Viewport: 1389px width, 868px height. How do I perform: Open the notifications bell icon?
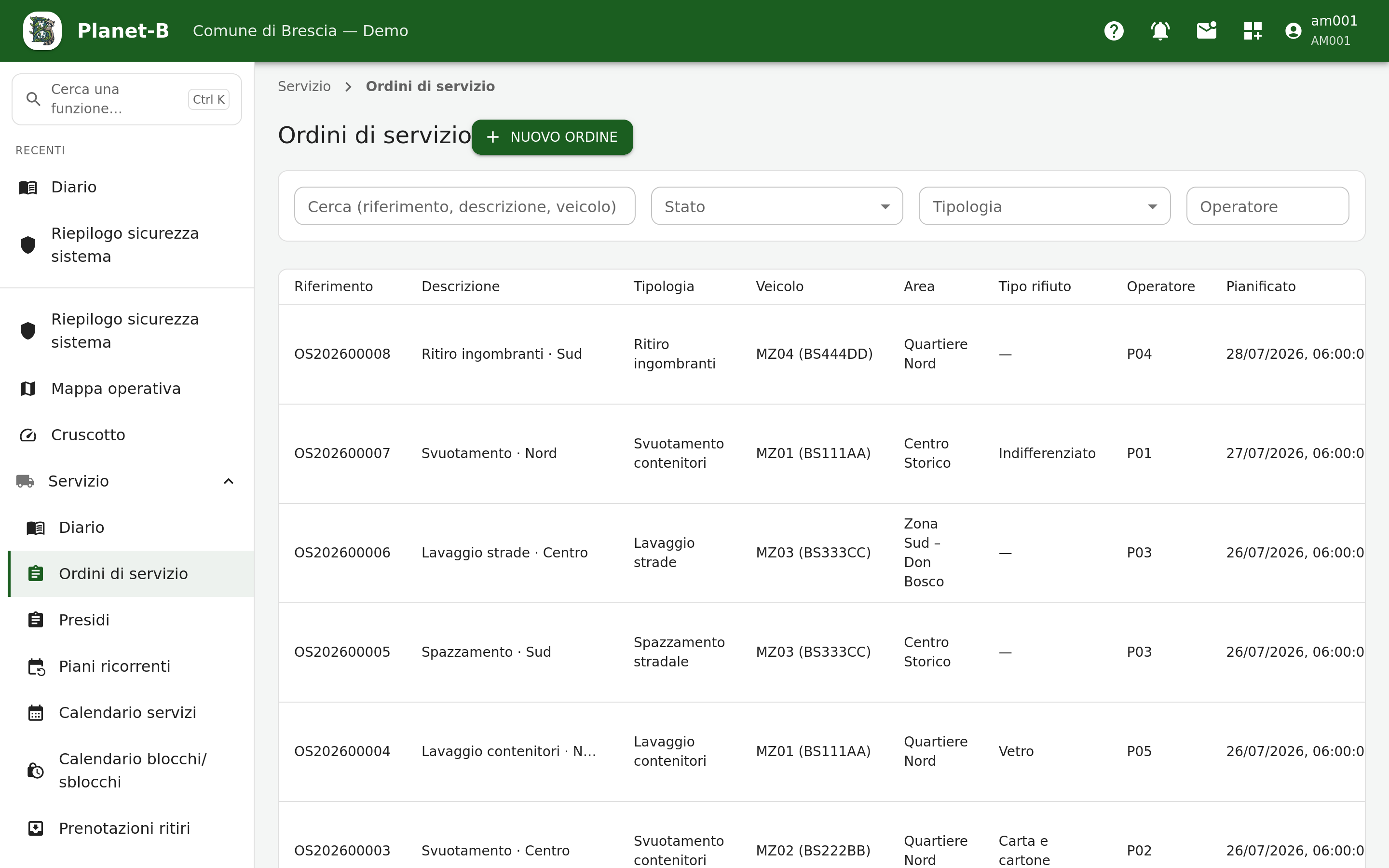[x=1160, y=30]
